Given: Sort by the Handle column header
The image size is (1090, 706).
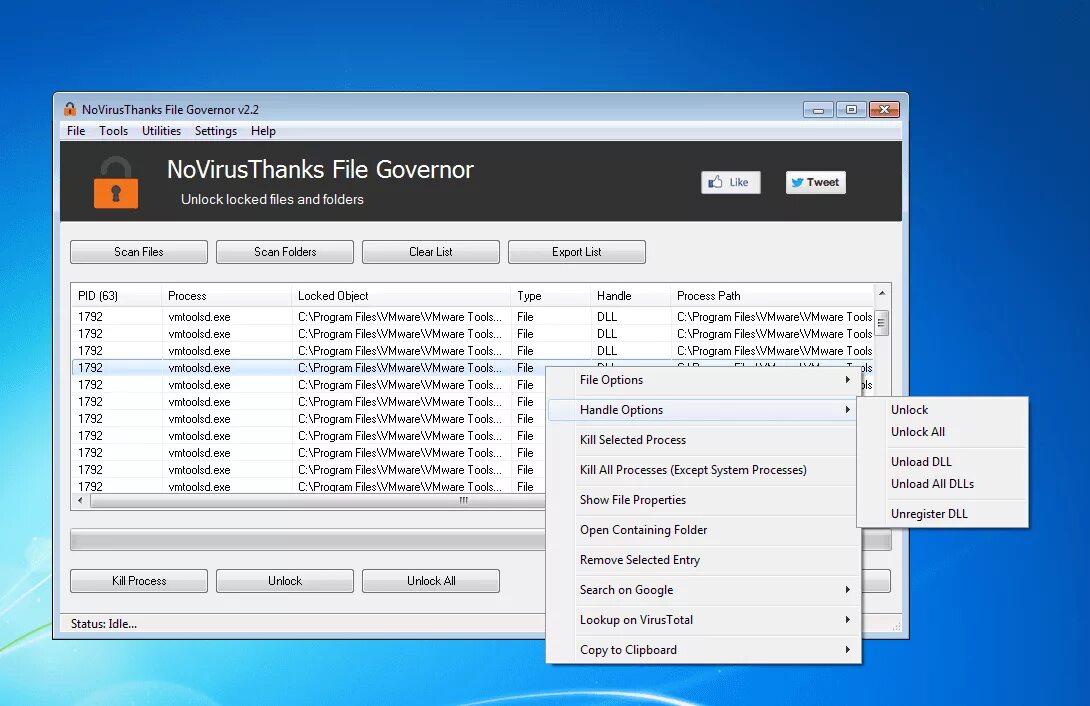Looking at the screenshot, I should pyautogui.click(x=630, y=295).
